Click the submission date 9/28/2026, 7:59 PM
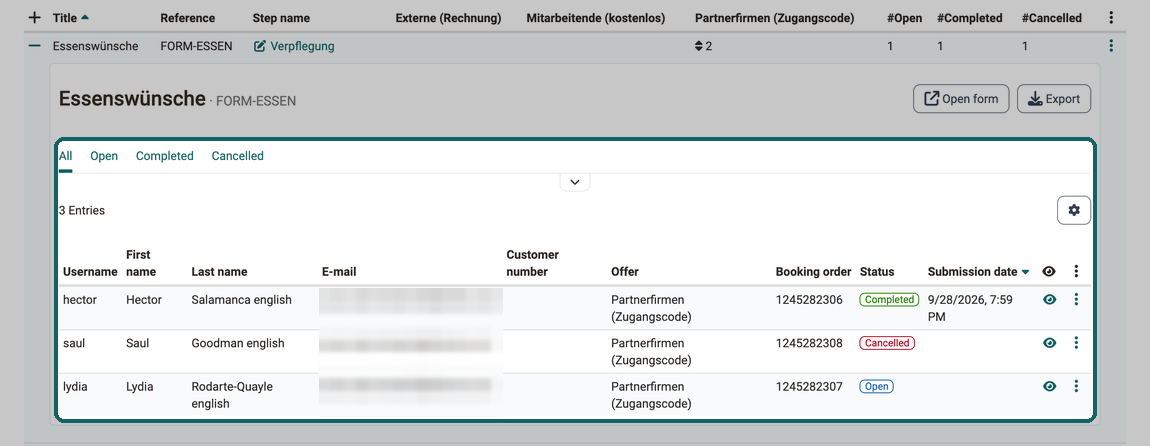This screenshot has width=1150, height=446. coord(972,308)
